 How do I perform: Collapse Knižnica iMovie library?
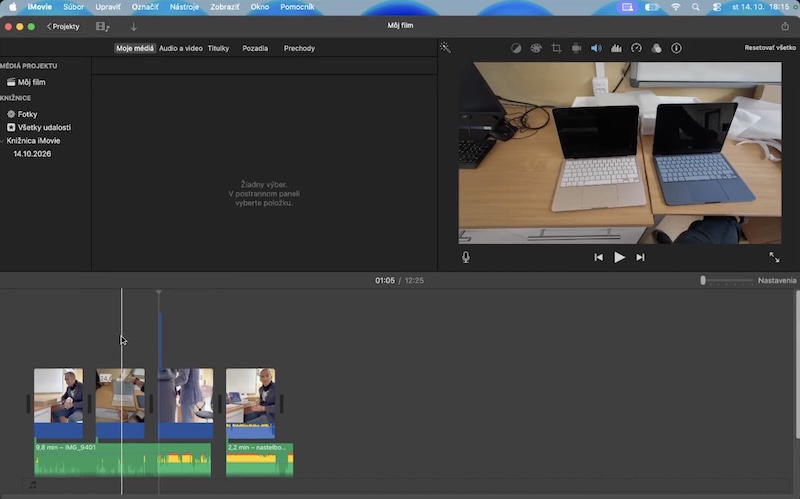[3, 141]
